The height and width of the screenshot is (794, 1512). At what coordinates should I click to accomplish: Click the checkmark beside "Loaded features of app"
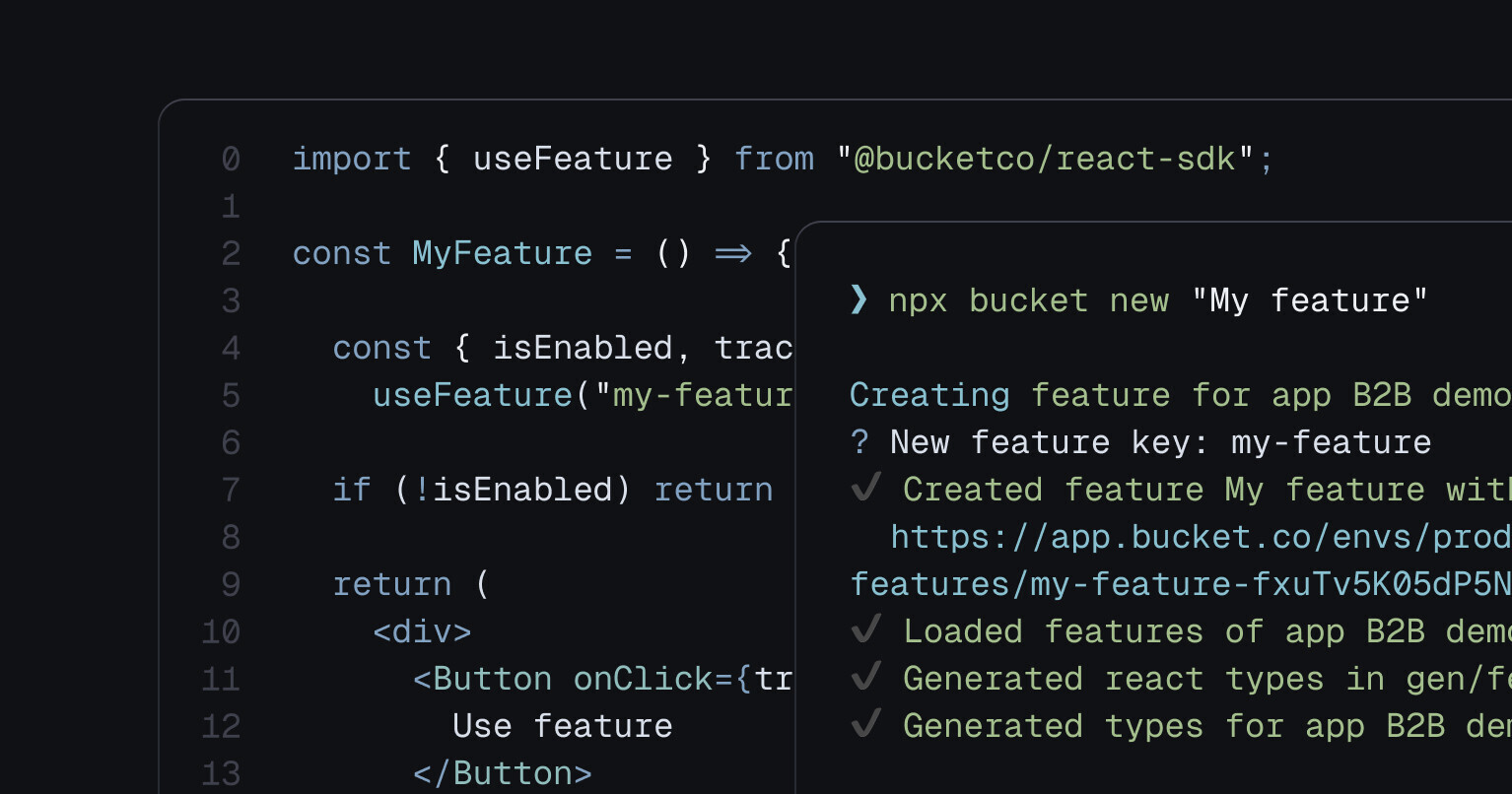click(x=865, y=629)
